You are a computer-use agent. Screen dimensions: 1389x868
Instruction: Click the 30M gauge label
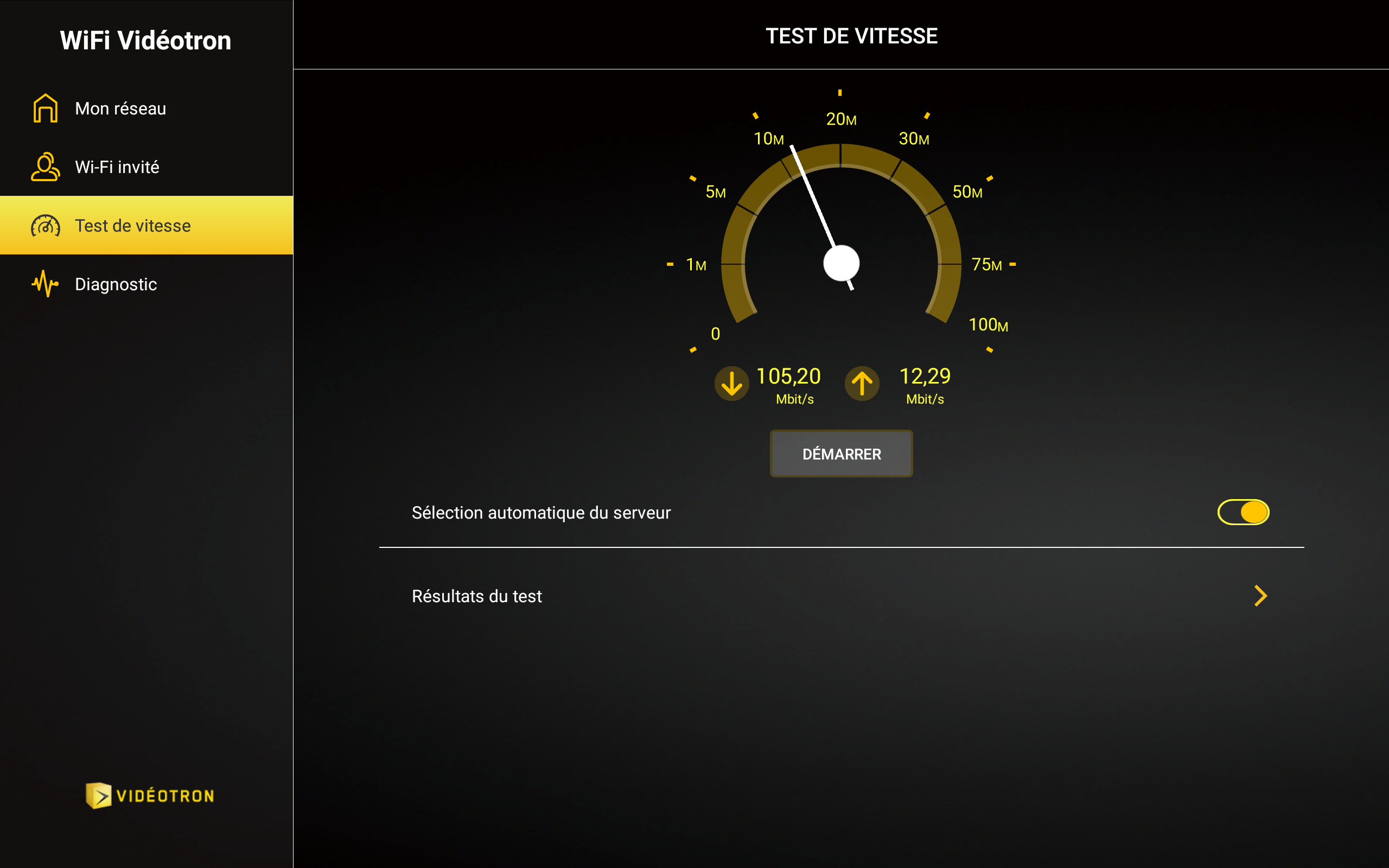click(x=914, y=139)
